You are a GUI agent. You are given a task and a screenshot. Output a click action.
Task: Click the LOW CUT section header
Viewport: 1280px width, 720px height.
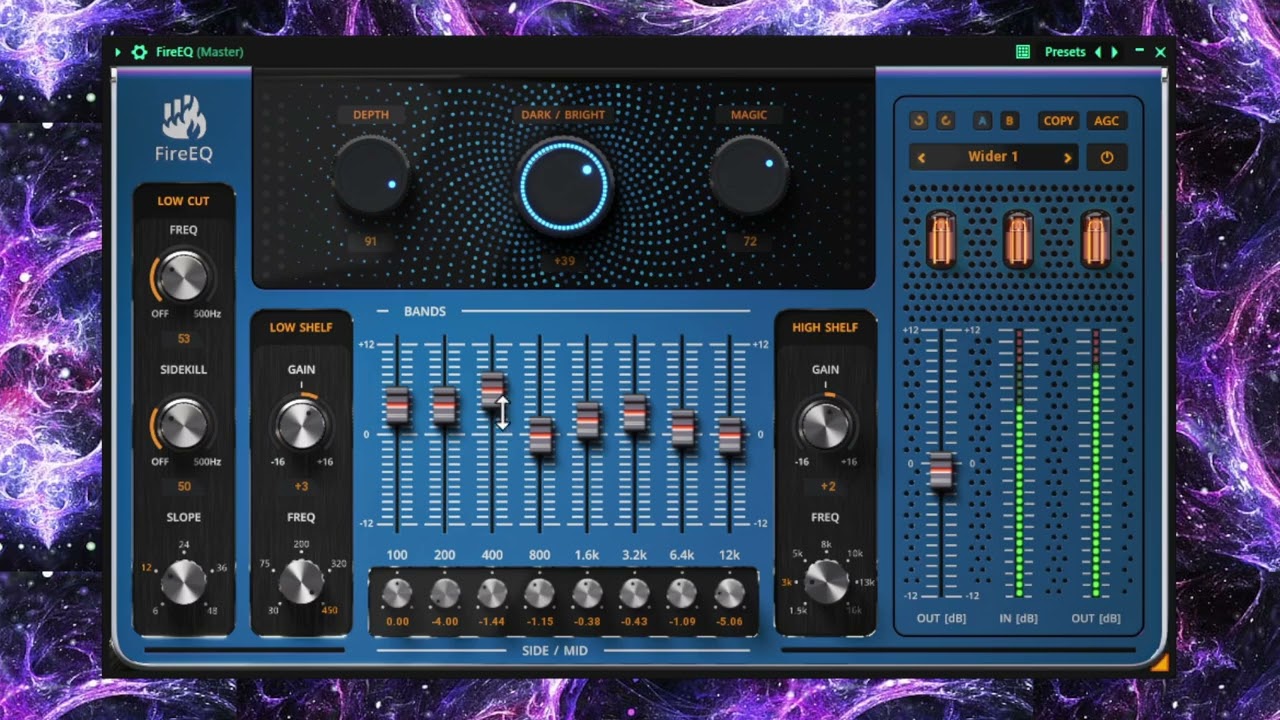184,201
